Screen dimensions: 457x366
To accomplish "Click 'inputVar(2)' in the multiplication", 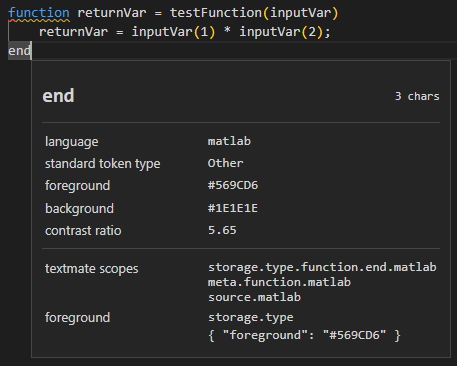I will click(x=281, y=32).
